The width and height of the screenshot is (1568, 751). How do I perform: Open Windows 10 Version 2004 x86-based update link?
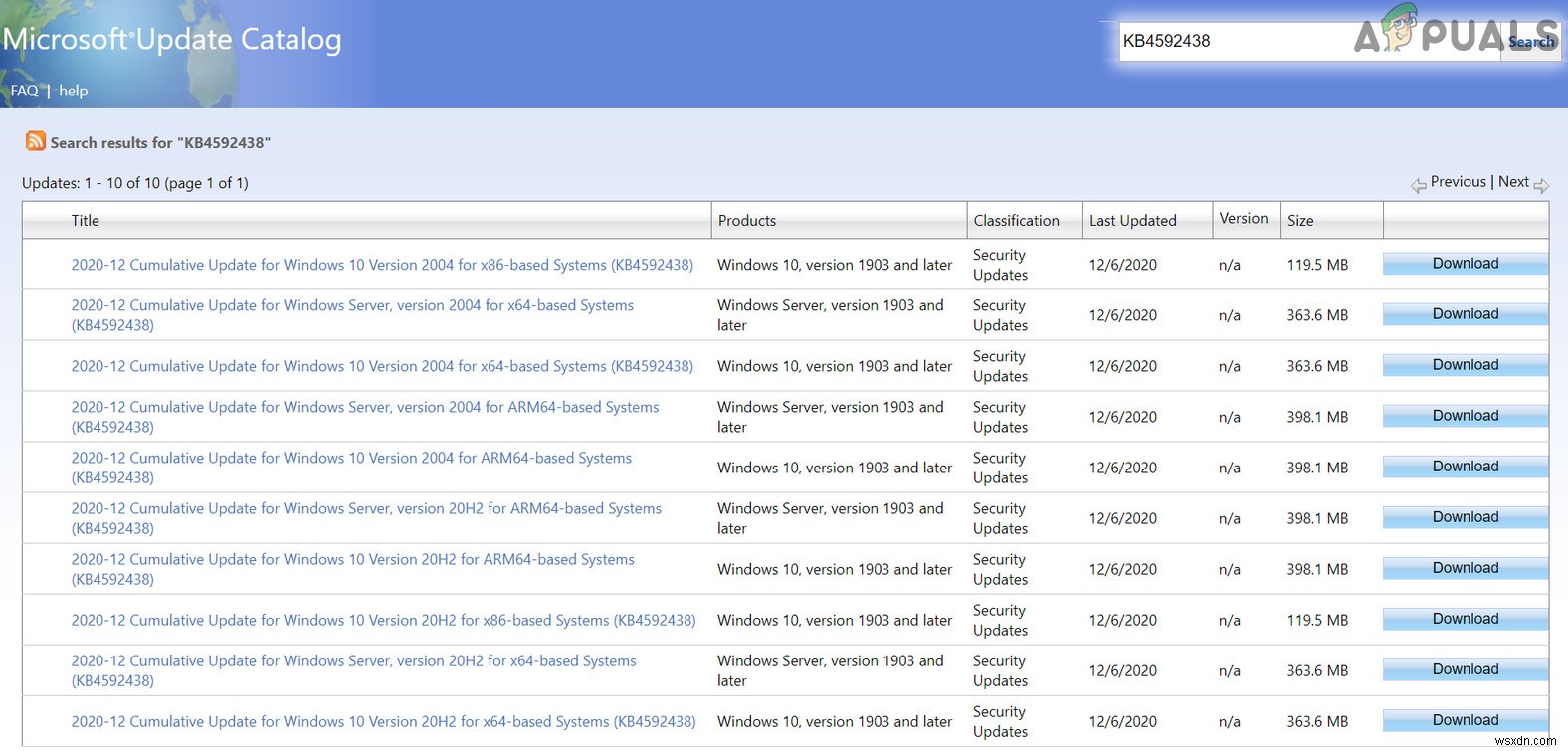point(382,265)
